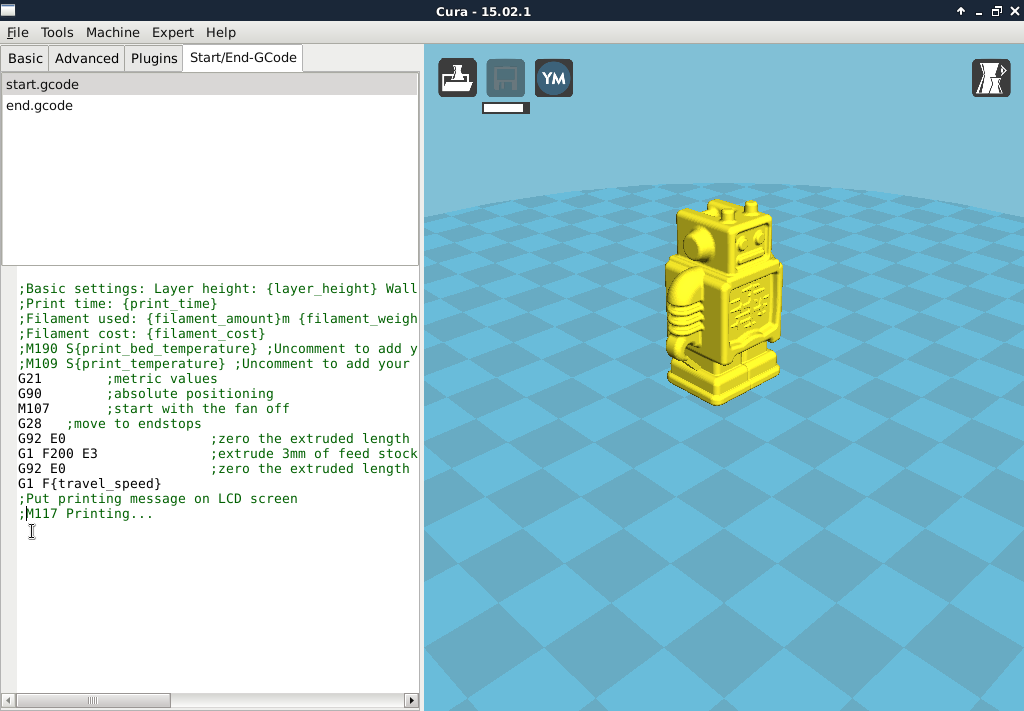1024x711 pixels.
Task: Click the Cura window menu icon in title bar
Action: point(9,11)
